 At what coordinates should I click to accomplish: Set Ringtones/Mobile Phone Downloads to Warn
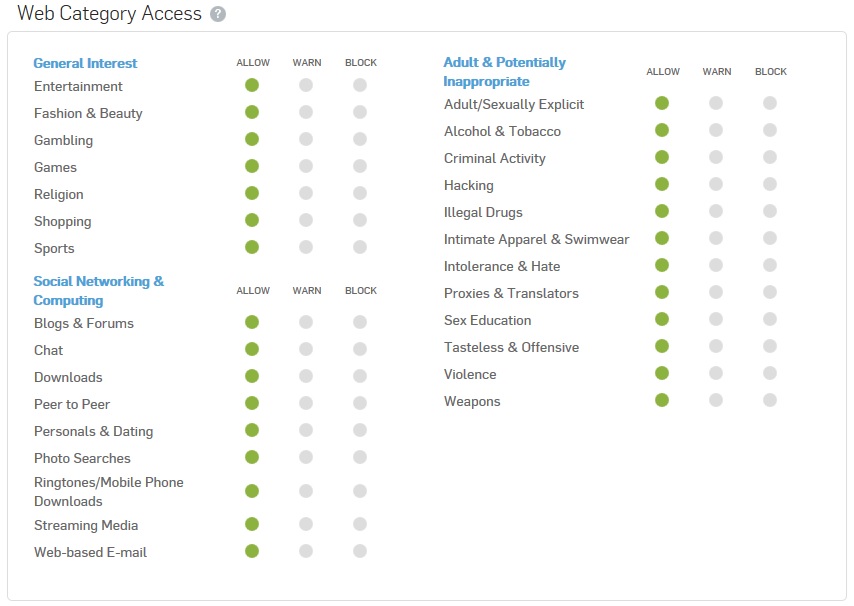click(x=306, y=491)
